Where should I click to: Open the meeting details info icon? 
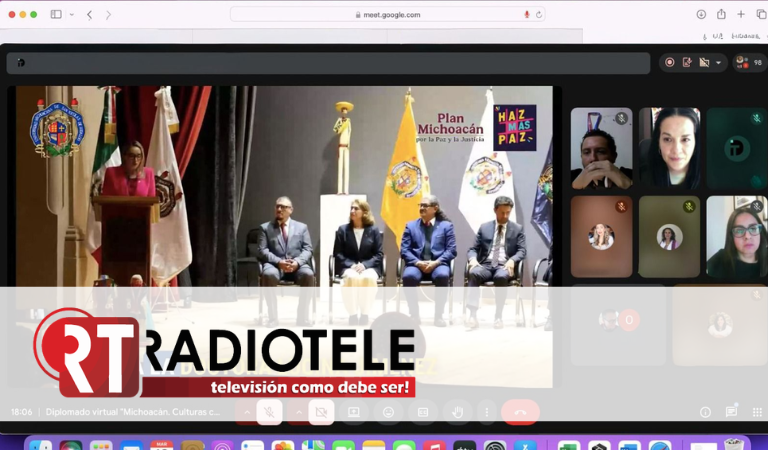705,412
